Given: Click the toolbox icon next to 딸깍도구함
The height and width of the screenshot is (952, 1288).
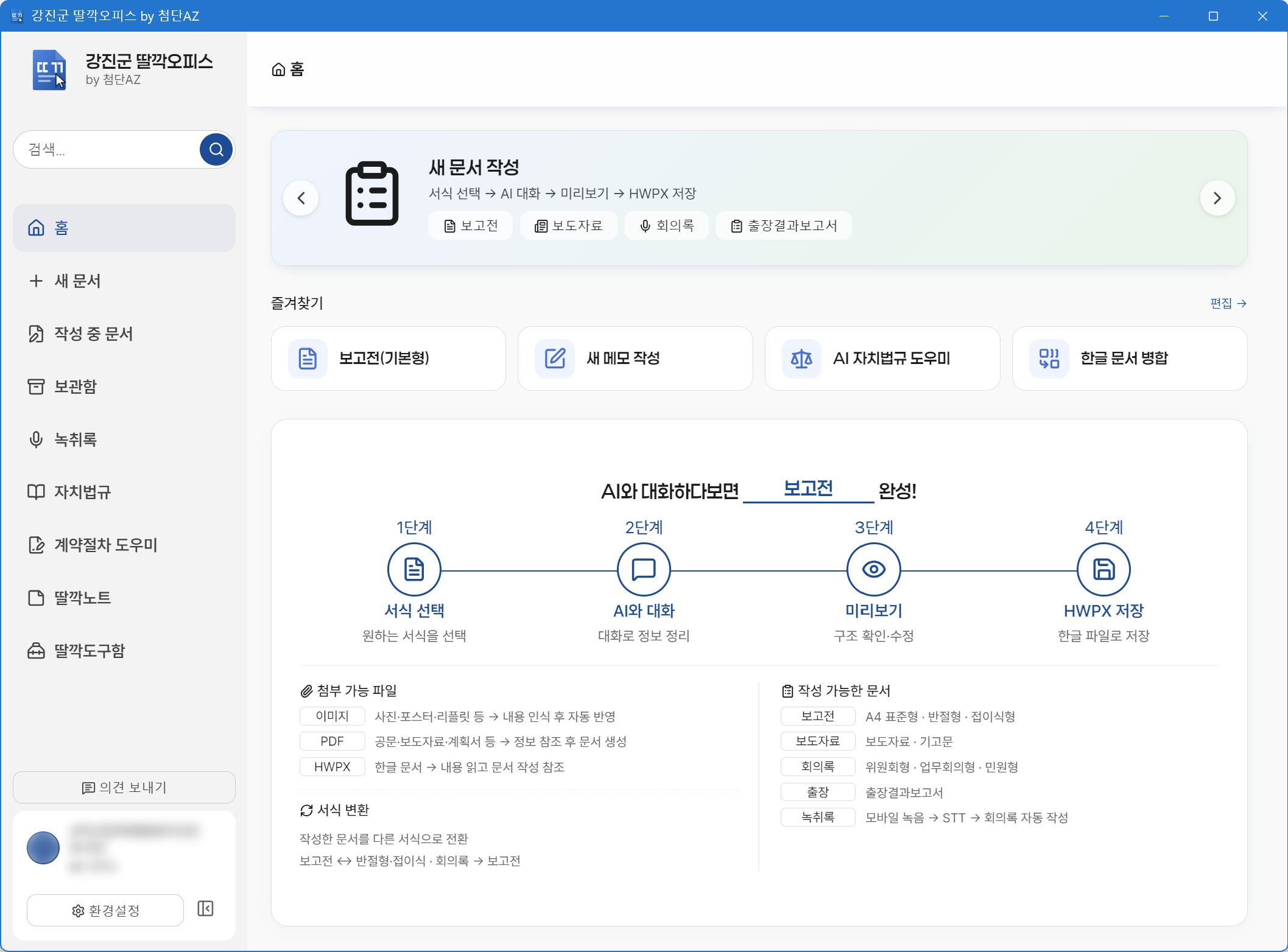Looking at the screenshot, I should tap(36, 651).
